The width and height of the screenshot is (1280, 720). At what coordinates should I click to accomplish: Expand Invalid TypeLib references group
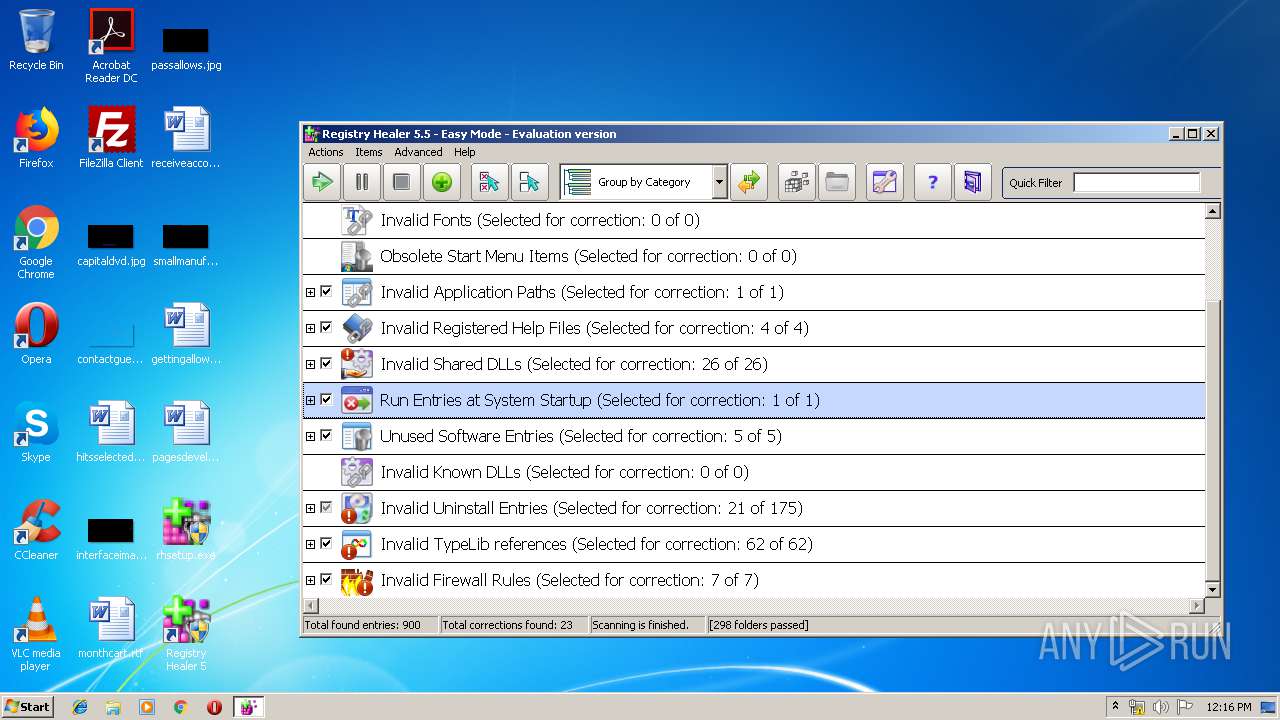tap(310, 544)
